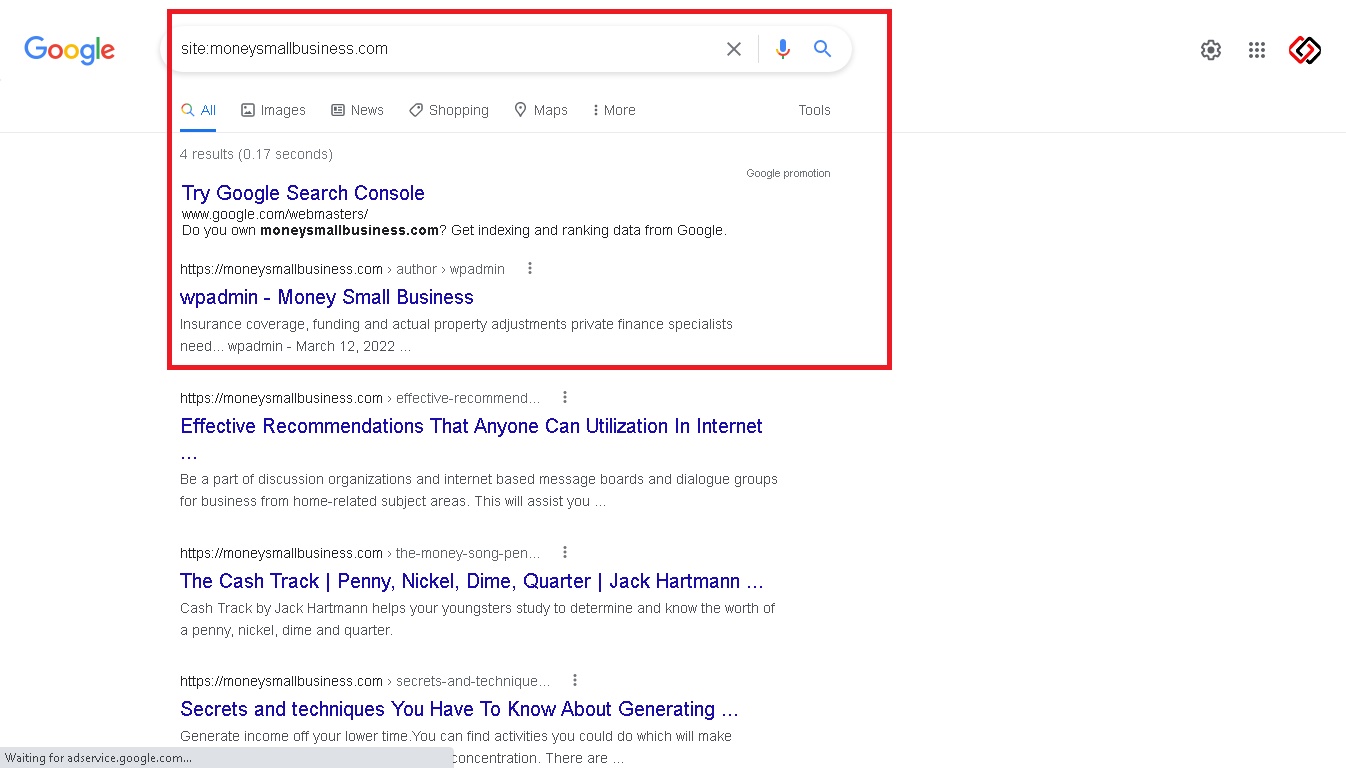Click the effective-recommend breadcrumb URL
Image resolution: width=1346 pixels, height=768 pixels.
360,398
